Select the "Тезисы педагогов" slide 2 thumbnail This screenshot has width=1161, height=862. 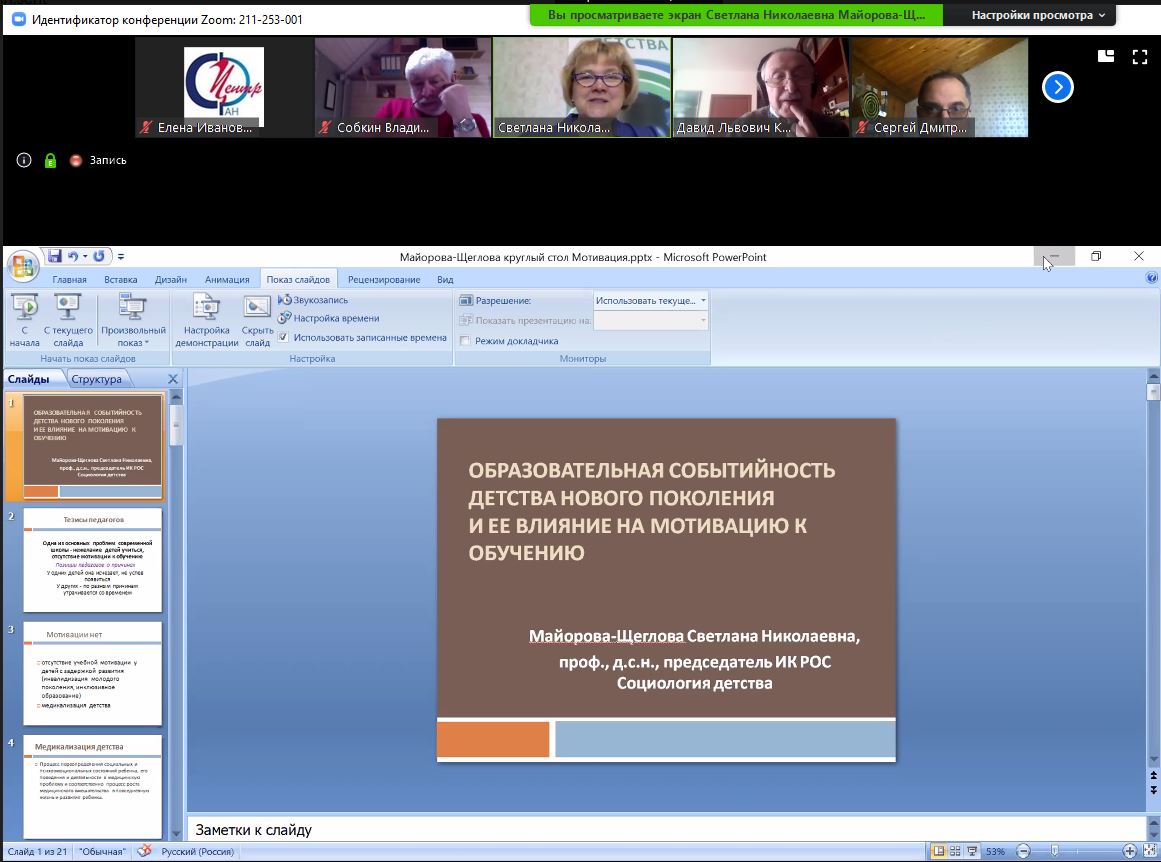[92, 560]
